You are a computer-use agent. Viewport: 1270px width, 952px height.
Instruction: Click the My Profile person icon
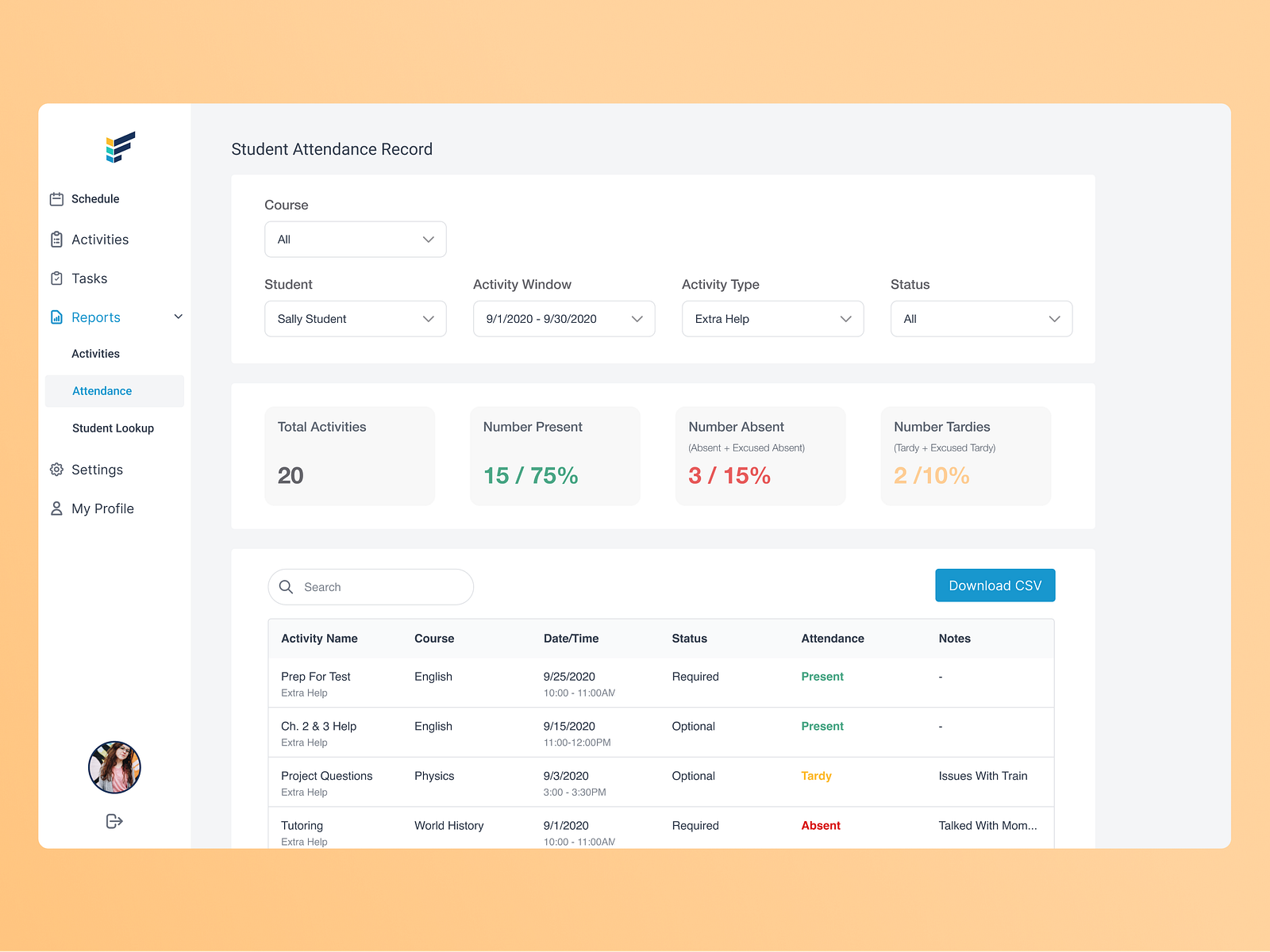tap(56, 508)
